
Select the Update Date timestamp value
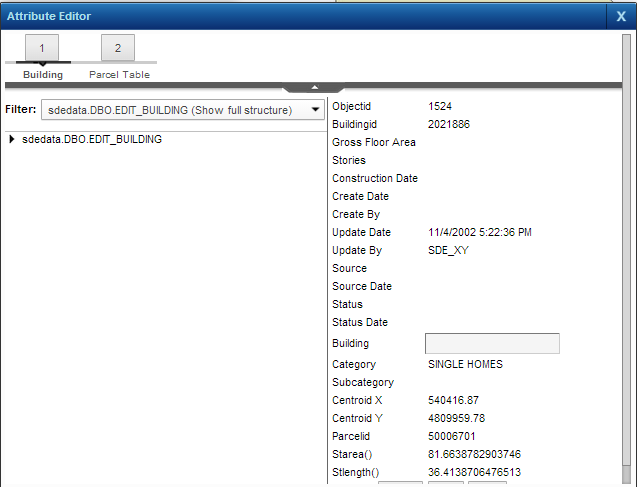click(x=479, y=232)
